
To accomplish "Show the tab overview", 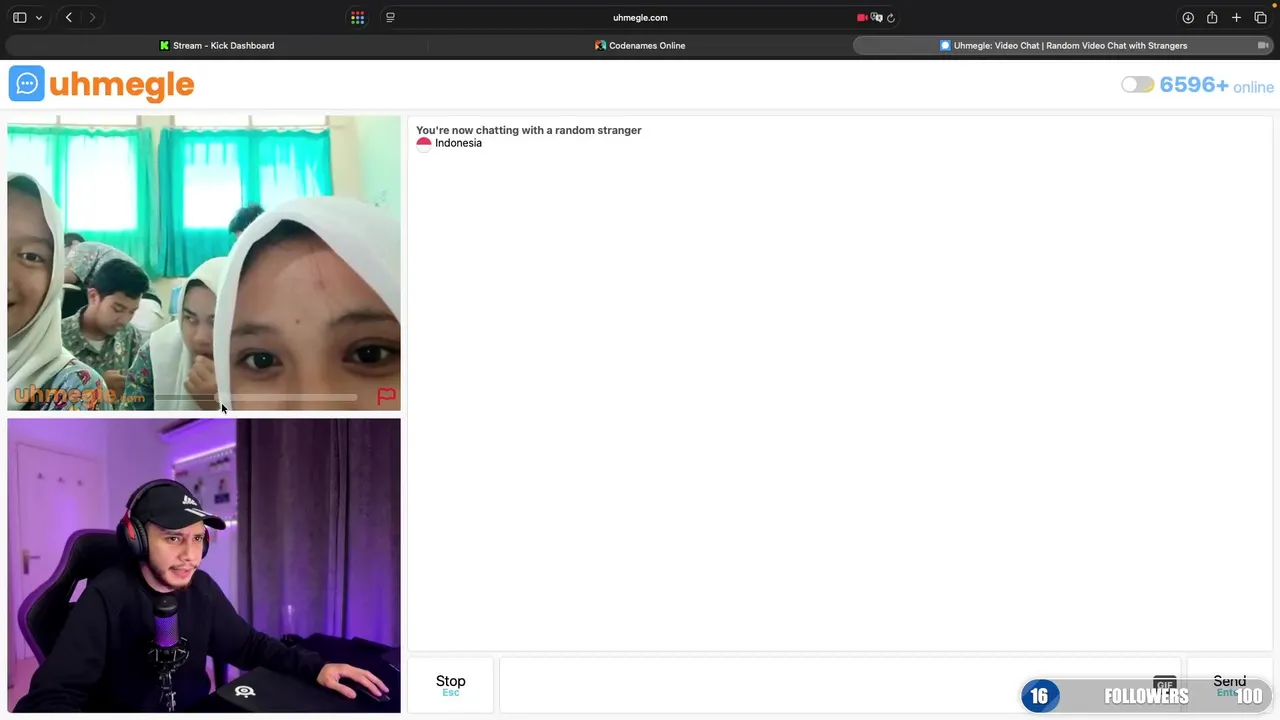I will tap(1260, 17).
